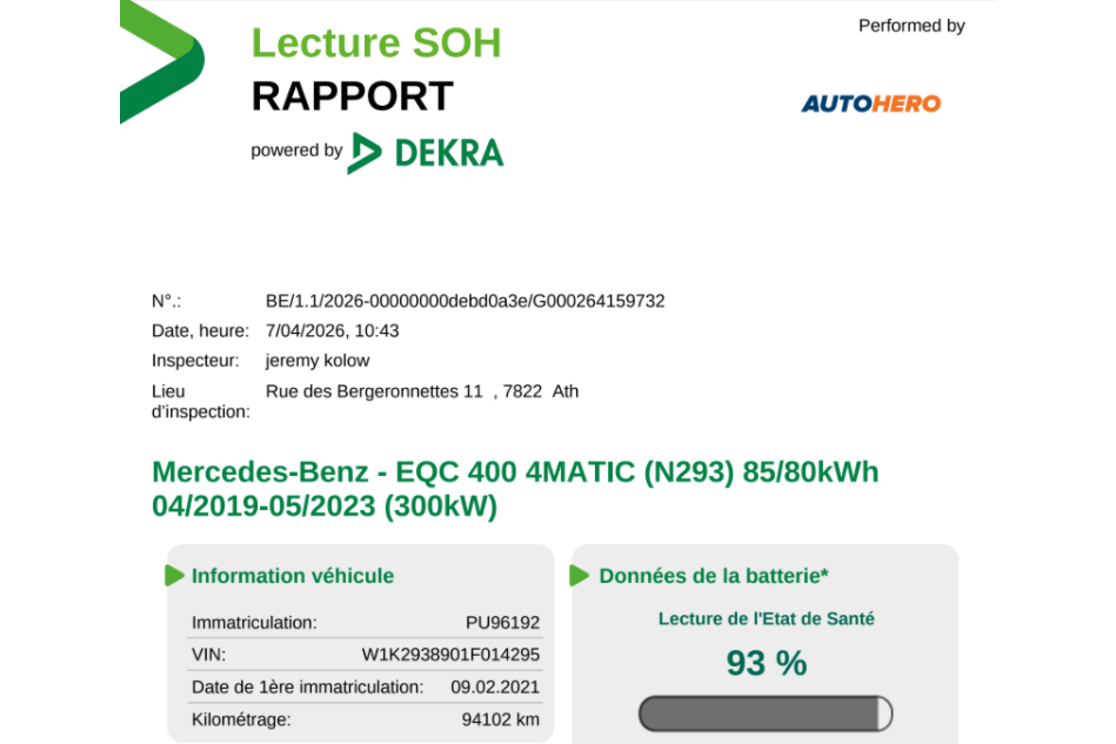Select the 'RAPPORT' heading
1116x744 pixels.
pyautogui.click(x=352, y=96)
